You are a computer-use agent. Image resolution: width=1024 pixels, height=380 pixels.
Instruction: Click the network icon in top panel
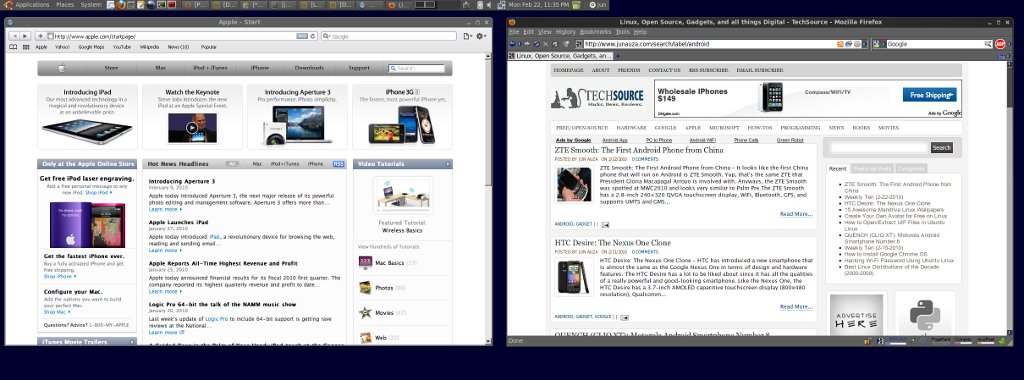pyautogui.click(x=501, y=5)
